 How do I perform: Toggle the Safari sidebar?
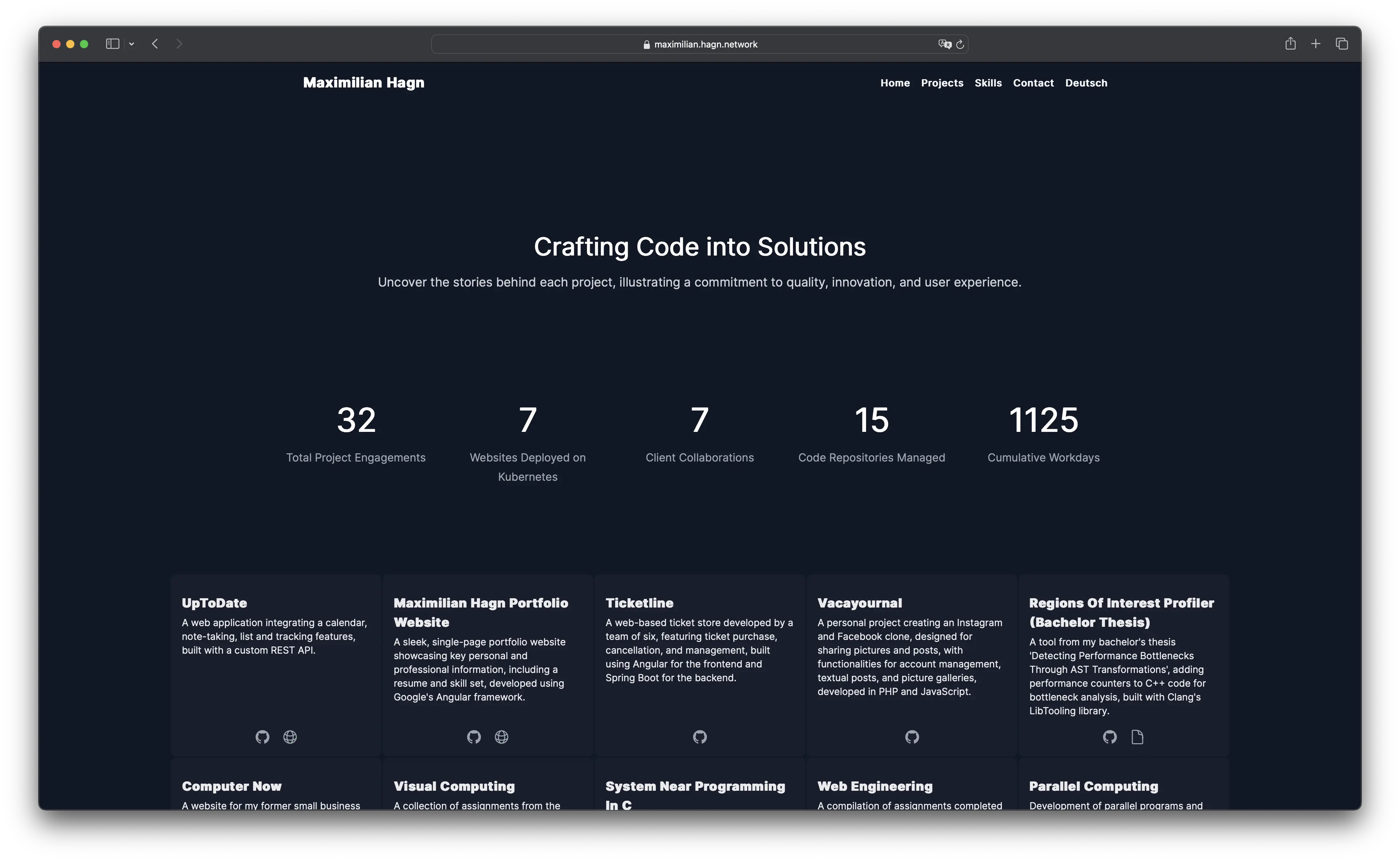[x=112, y=44]
